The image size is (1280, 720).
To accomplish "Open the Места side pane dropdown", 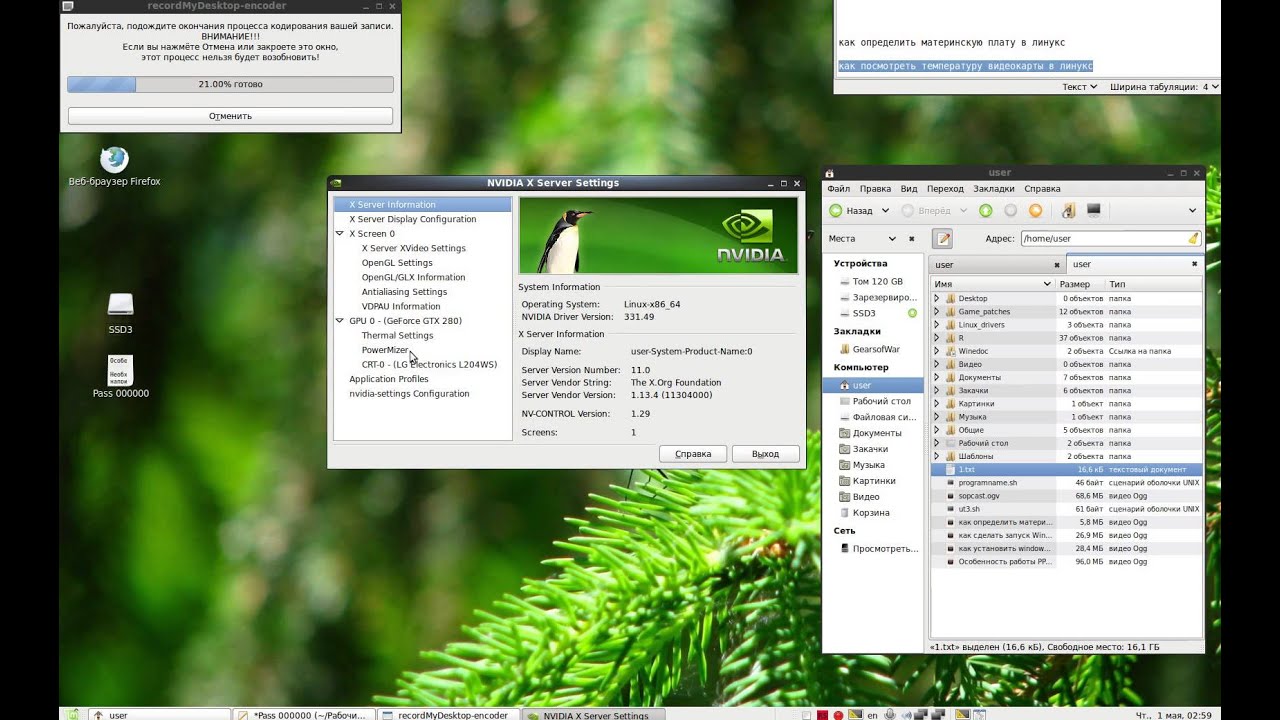I will pyautogui.click(x=891, y=239).
